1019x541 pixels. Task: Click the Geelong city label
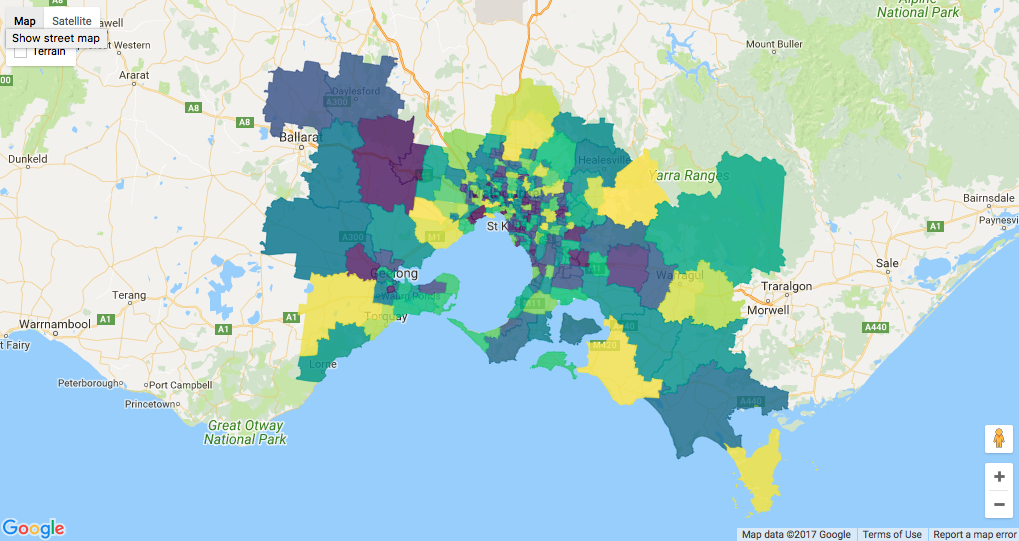coord(393,273)
